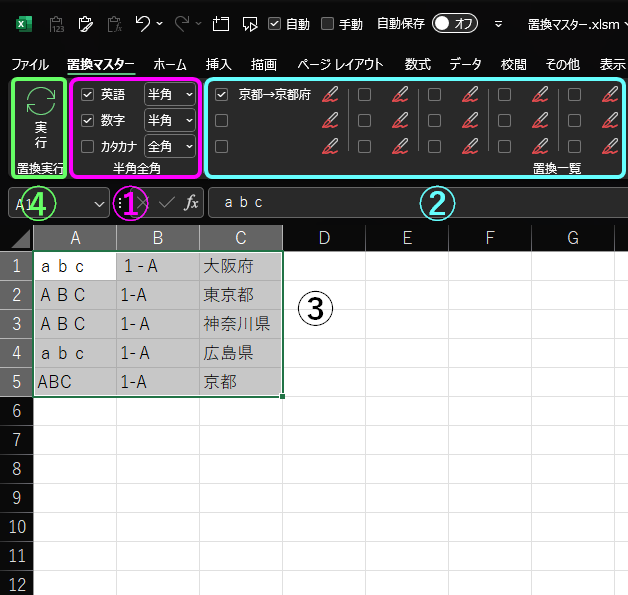Expand the Name Box dropdown arrow
The height and width of the screenshot is (595, 628).
click(99, 204)
